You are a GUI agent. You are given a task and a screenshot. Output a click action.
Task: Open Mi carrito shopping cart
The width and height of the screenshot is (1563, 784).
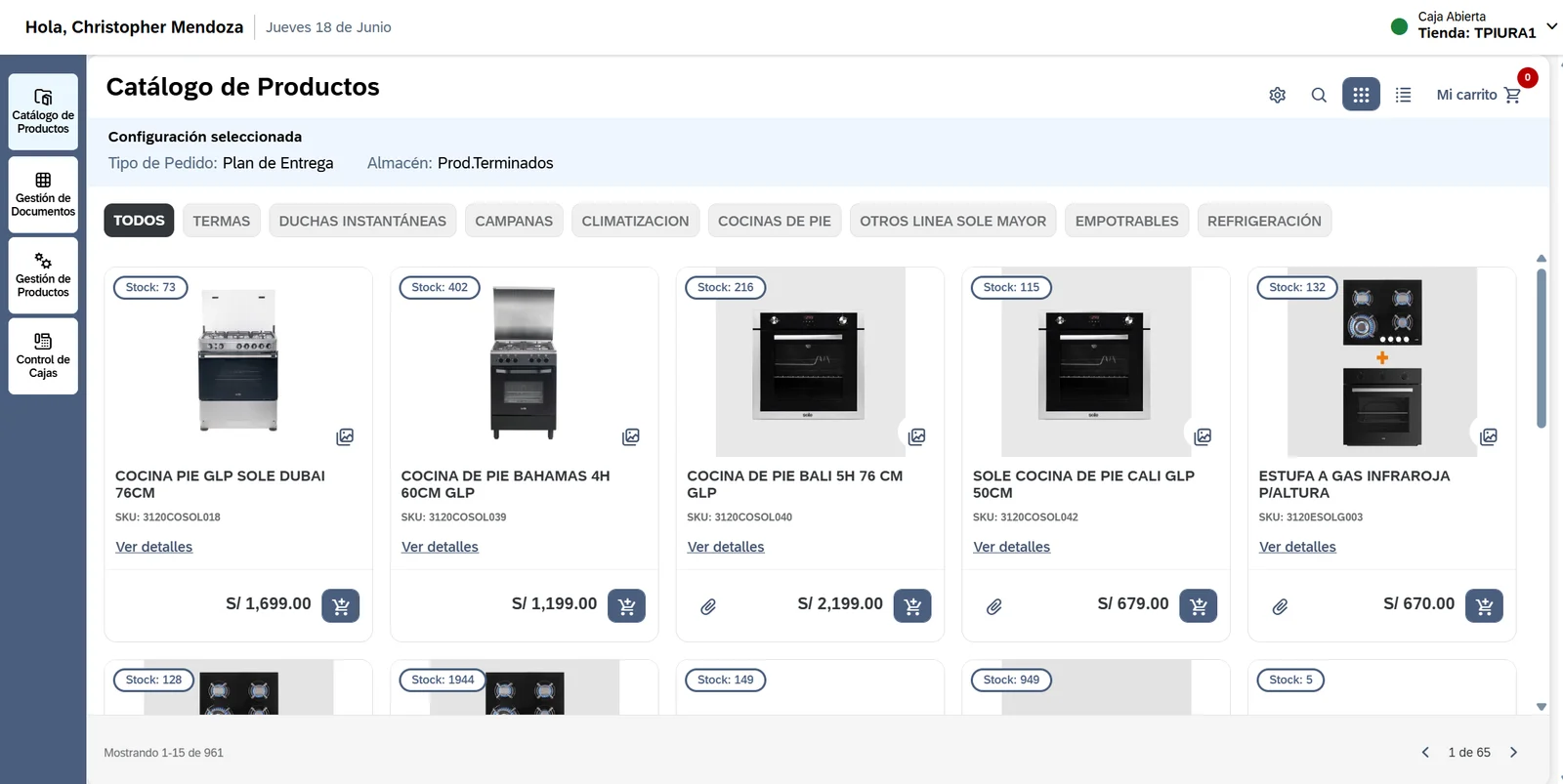(x=1479, y=95)
